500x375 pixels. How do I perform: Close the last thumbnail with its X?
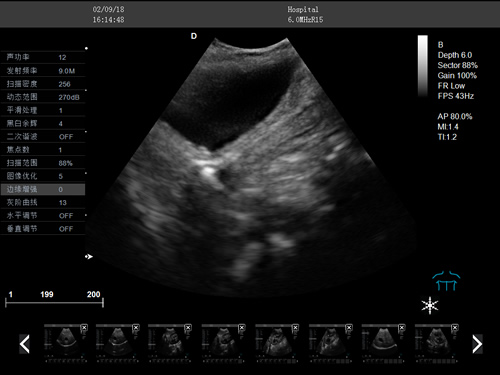point(455,328)
